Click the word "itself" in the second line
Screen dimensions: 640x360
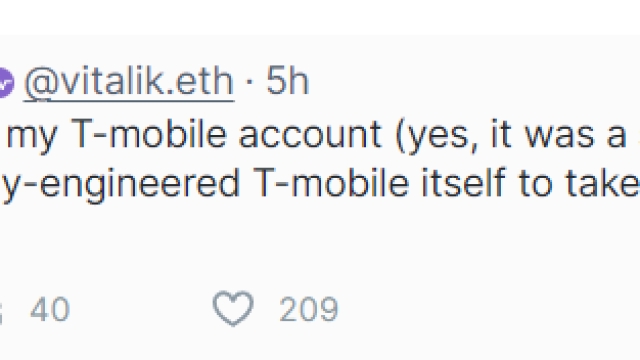coord(464,183)
